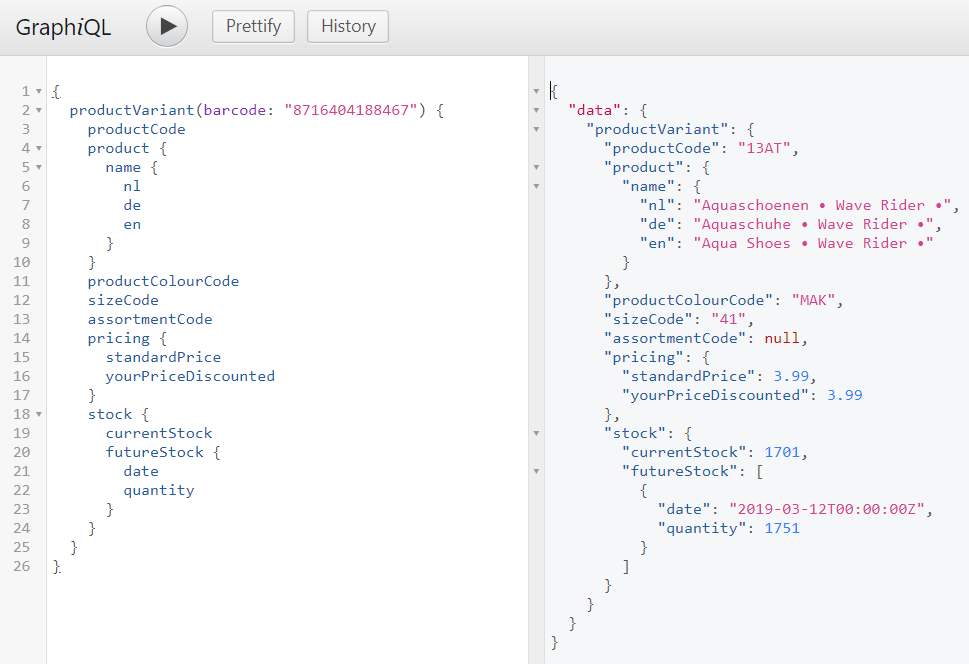The image size is (969, 664).
Task: Click the Prettify button
Action: coord(253,27)
